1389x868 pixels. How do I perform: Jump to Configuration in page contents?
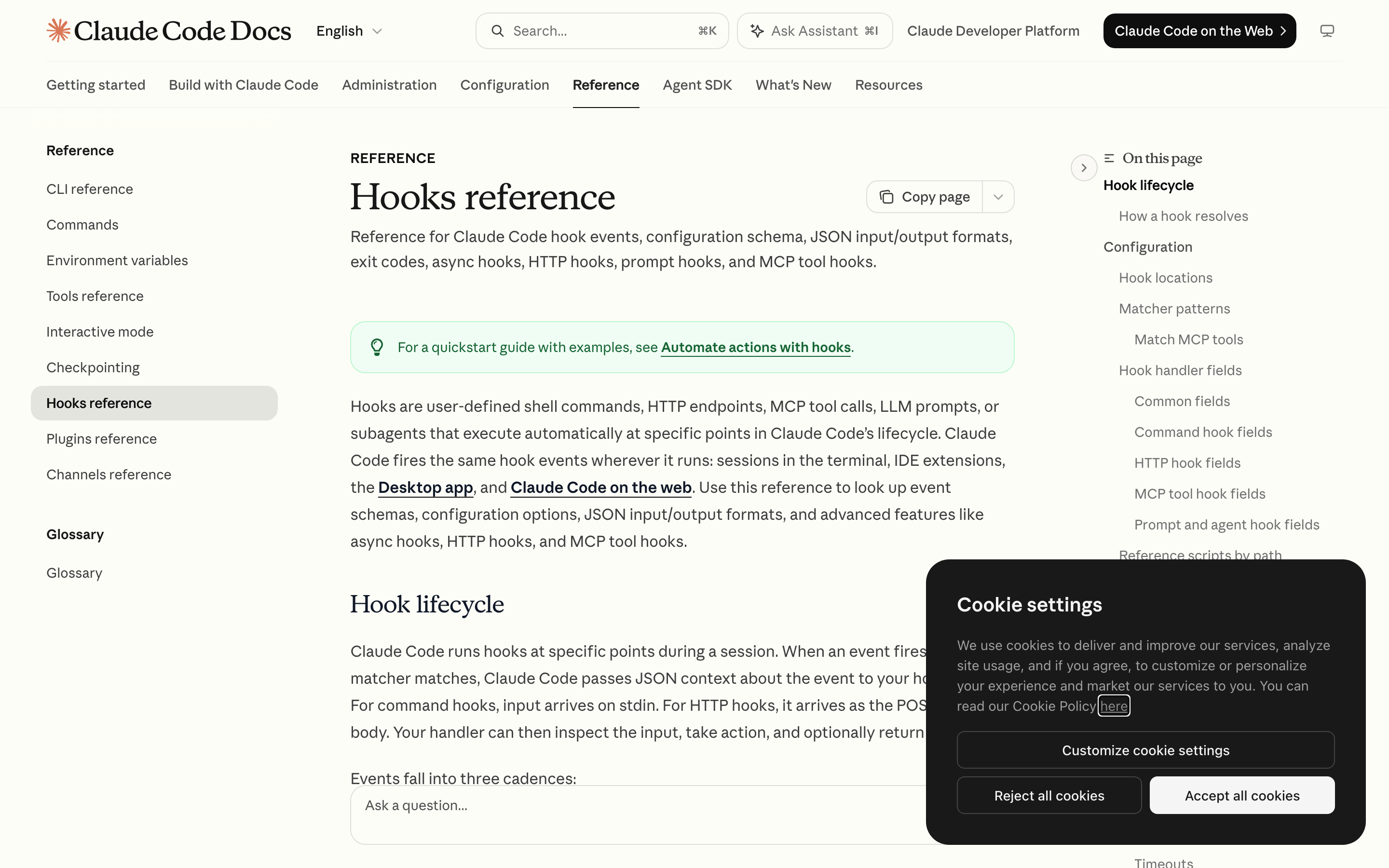click(1147, 247)
